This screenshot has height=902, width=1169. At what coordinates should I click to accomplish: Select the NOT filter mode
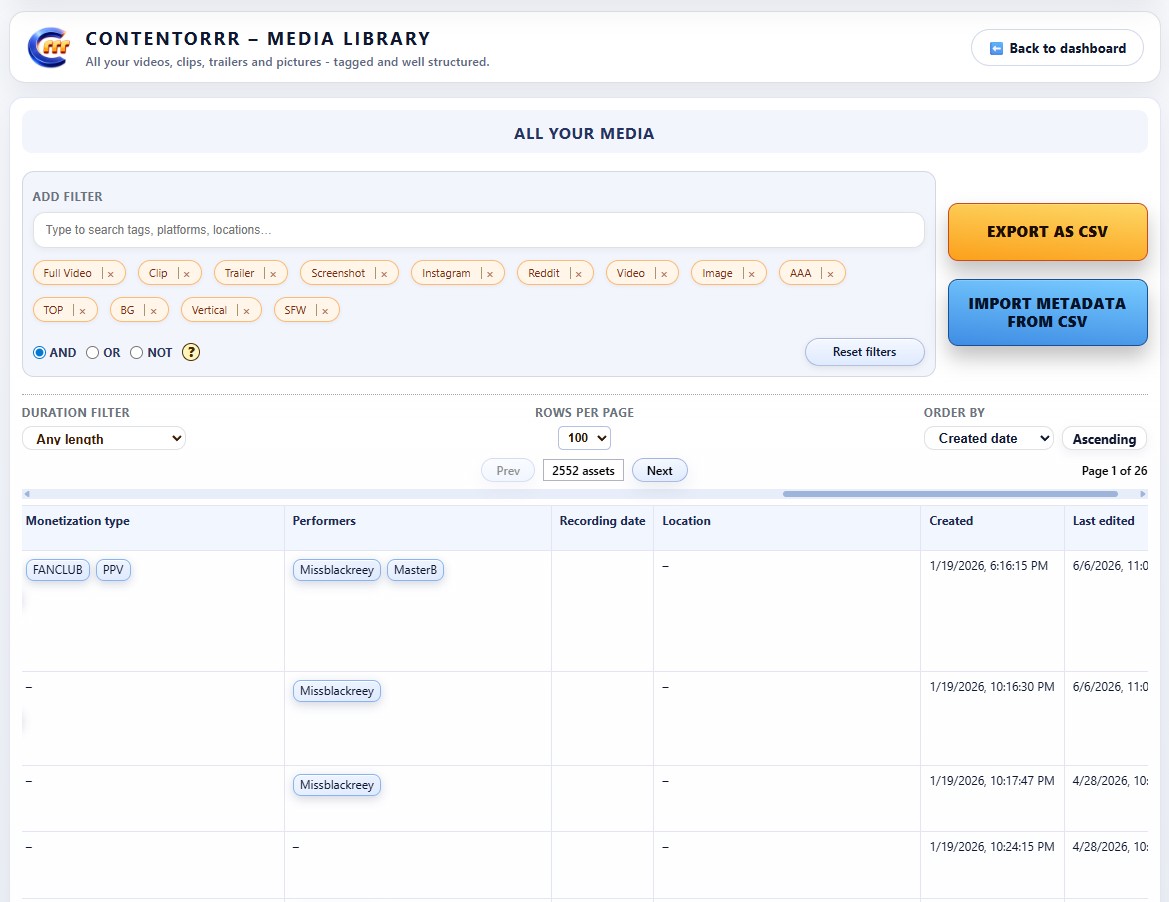[x=136, y=353]
